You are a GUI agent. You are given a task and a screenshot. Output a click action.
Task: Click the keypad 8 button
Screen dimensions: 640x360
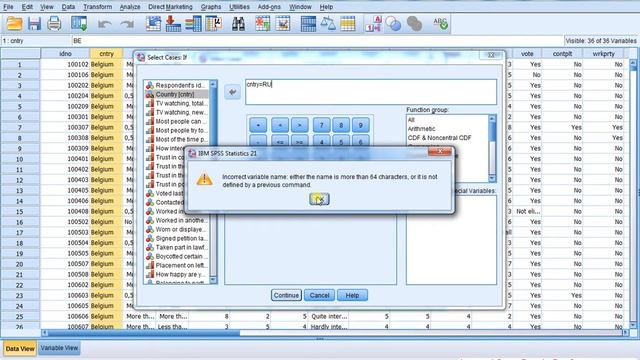pos(341,125)
